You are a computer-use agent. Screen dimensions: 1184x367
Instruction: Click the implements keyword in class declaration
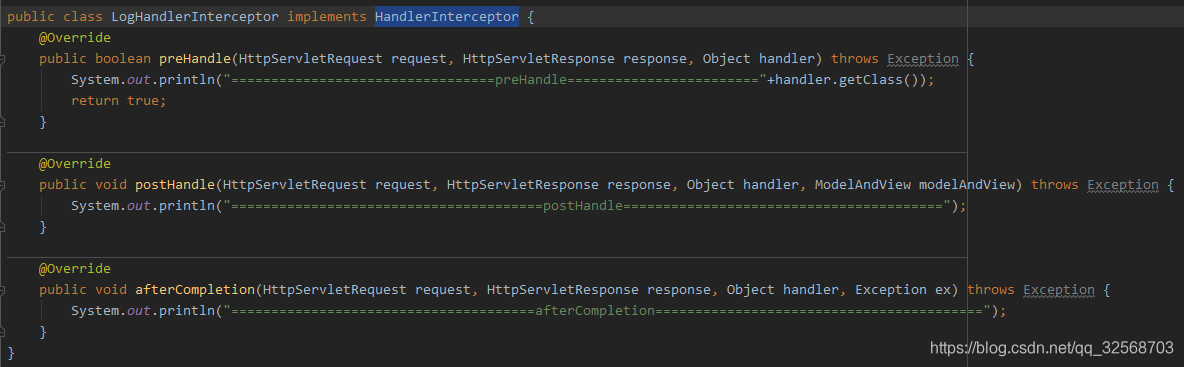click(x=327, y=17)
